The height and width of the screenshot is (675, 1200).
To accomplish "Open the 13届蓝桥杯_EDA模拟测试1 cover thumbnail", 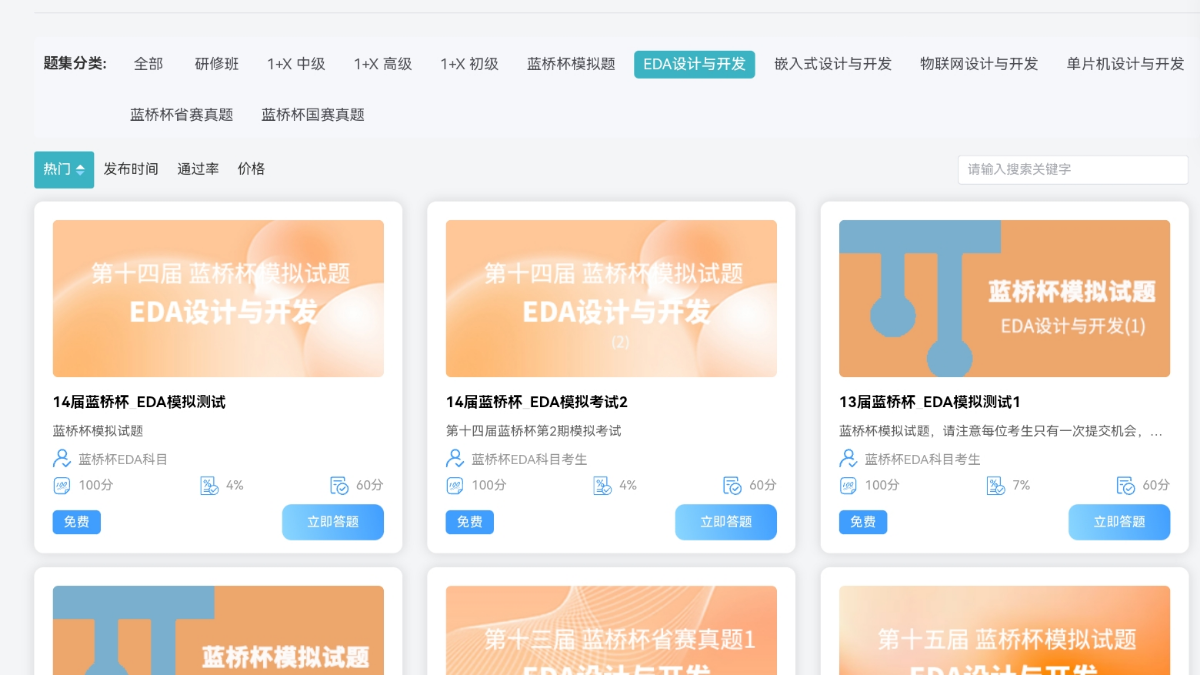I will pyautogui.click(x=1004, y=298).
